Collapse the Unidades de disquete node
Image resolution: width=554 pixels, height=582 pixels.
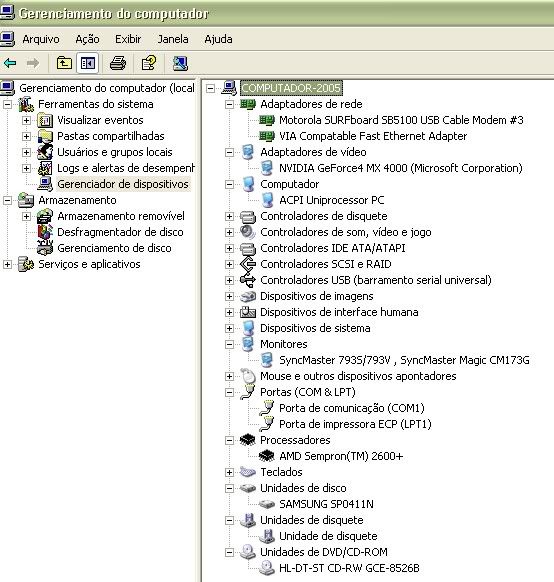click(229, 520)
